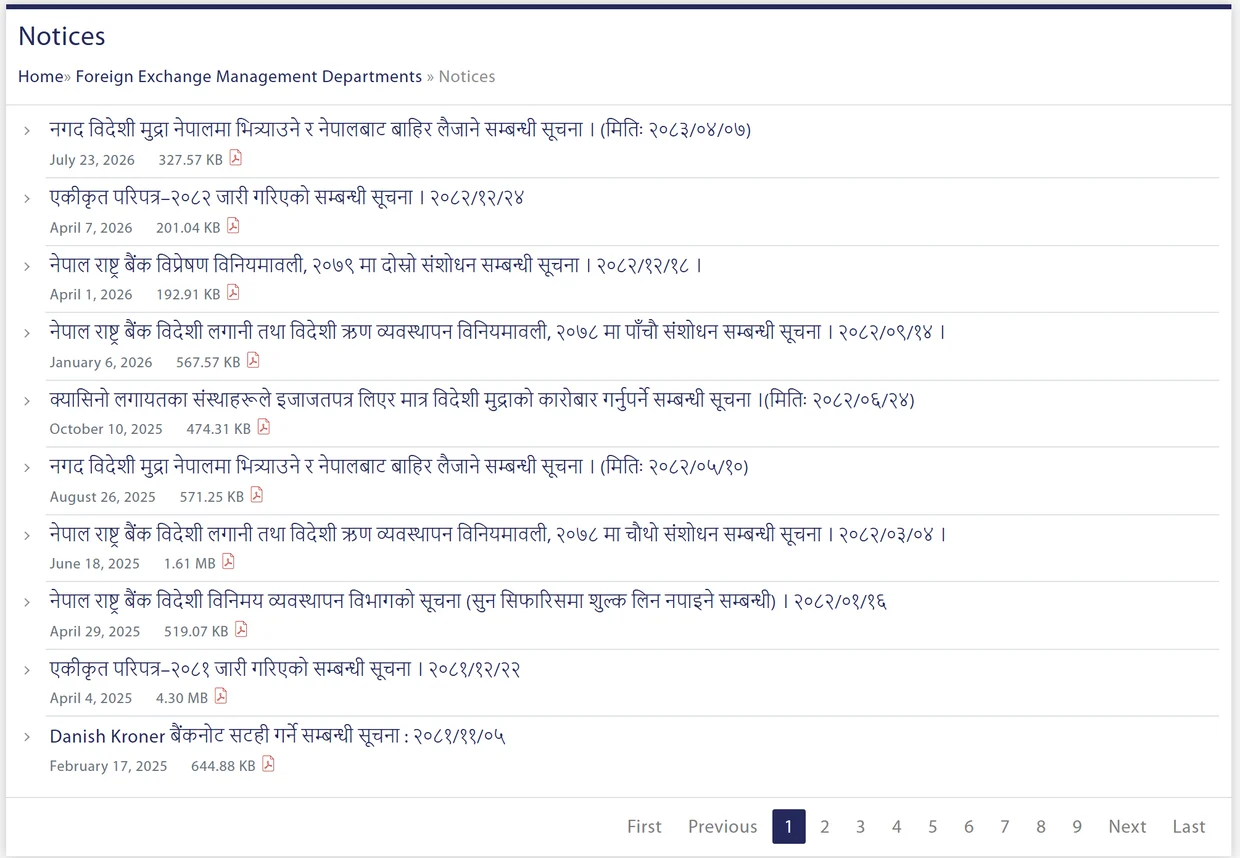Go to page 5
This screenshot has height=858, width=1240.
(x=932, y=826)
